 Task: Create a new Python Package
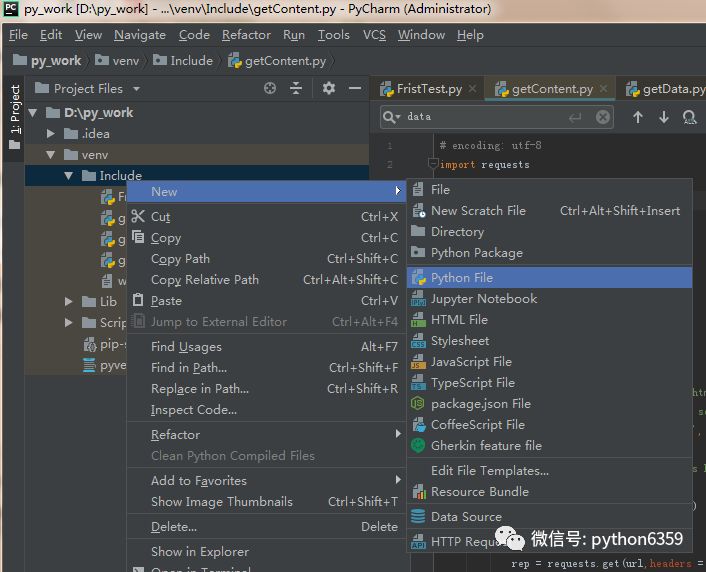(549, 253)
